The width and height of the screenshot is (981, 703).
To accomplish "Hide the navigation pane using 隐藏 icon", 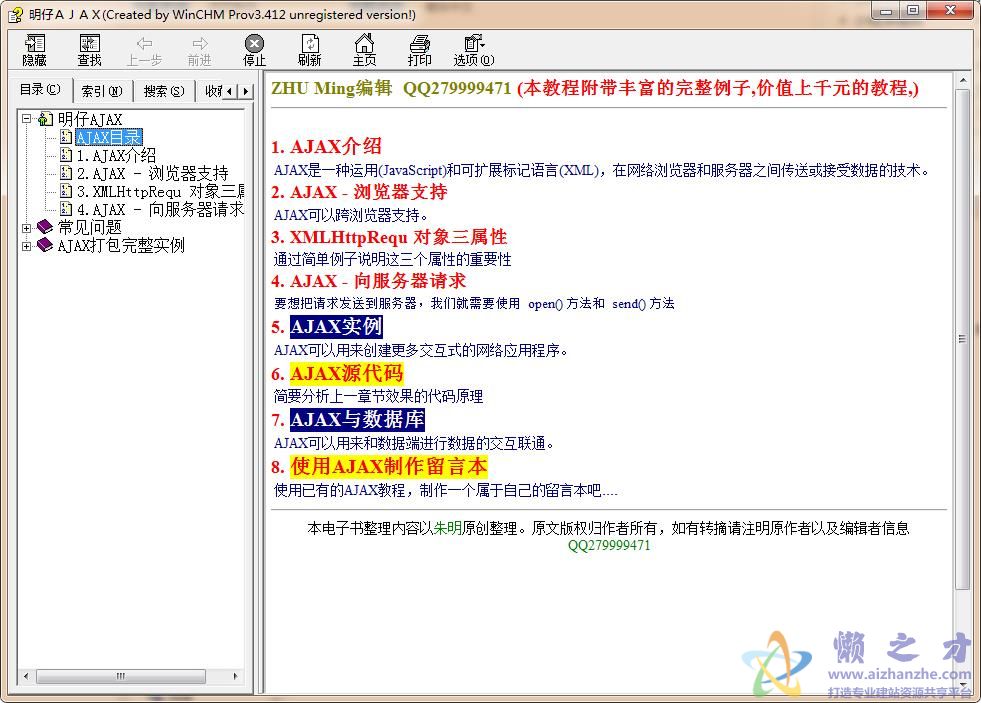I will click(33, 48).
